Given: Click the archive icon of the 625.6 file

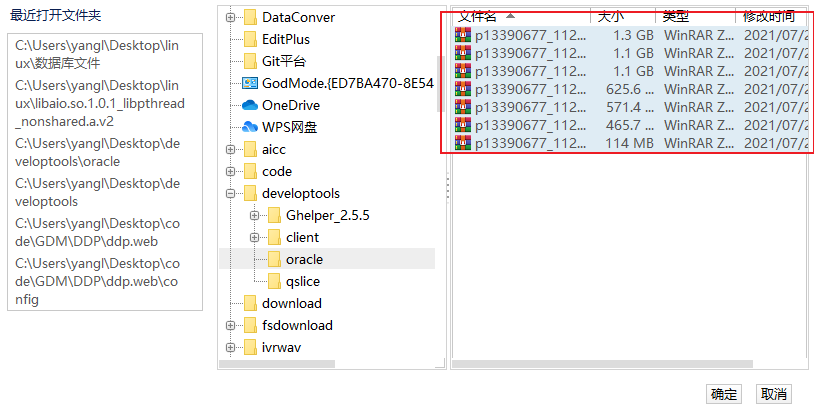Looking at the screenshot, I should pos(462,89).
